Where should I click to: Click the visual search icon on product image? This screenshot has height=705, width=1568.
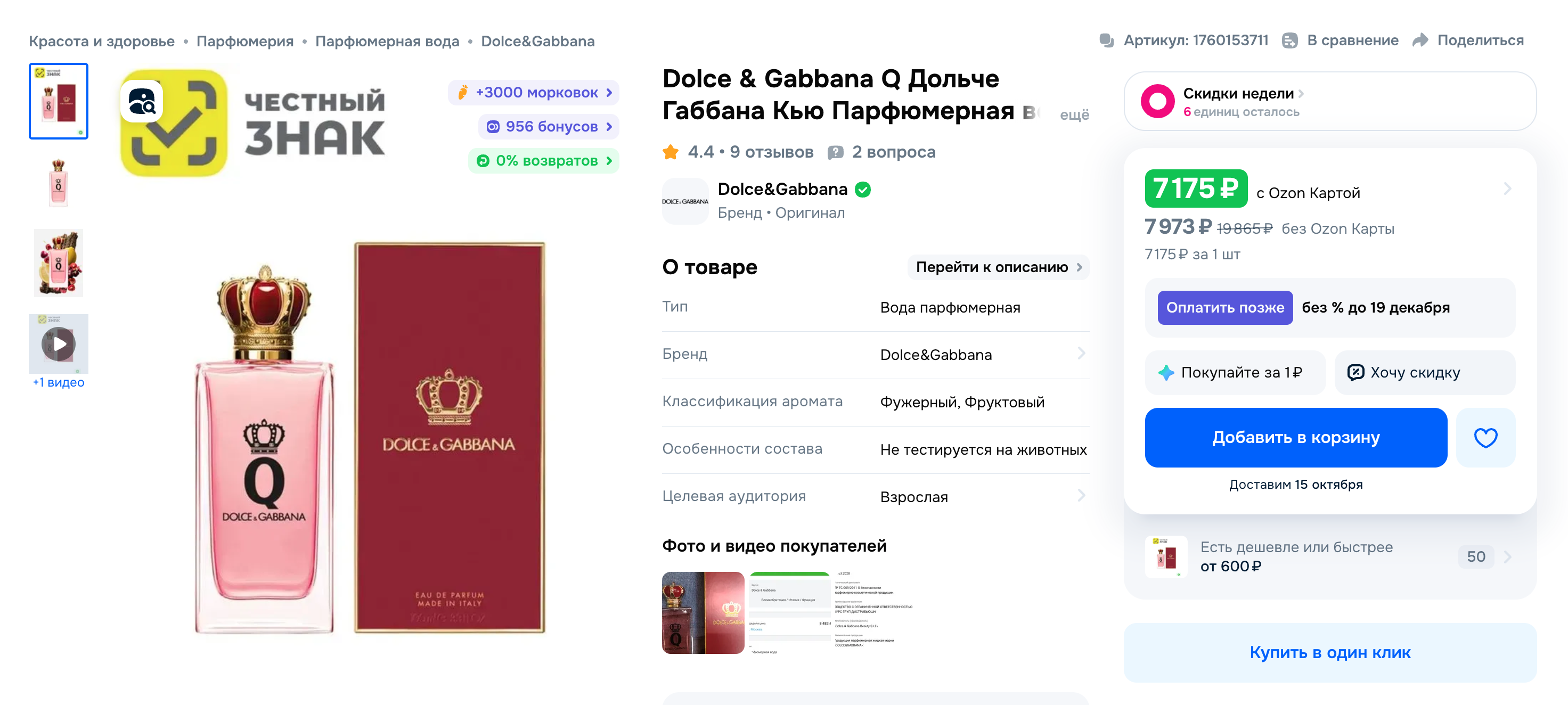142,102
